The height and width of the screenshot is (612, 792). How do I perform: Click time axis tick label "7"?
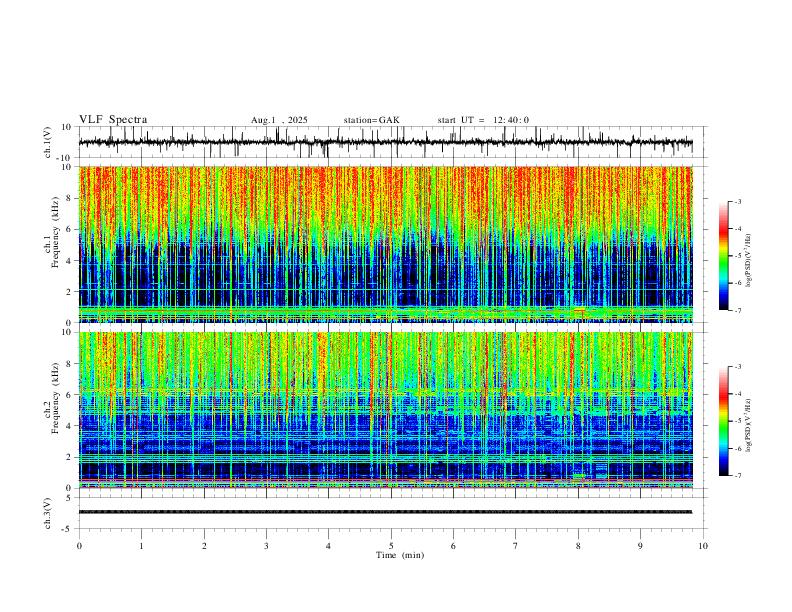click(516, 546)
